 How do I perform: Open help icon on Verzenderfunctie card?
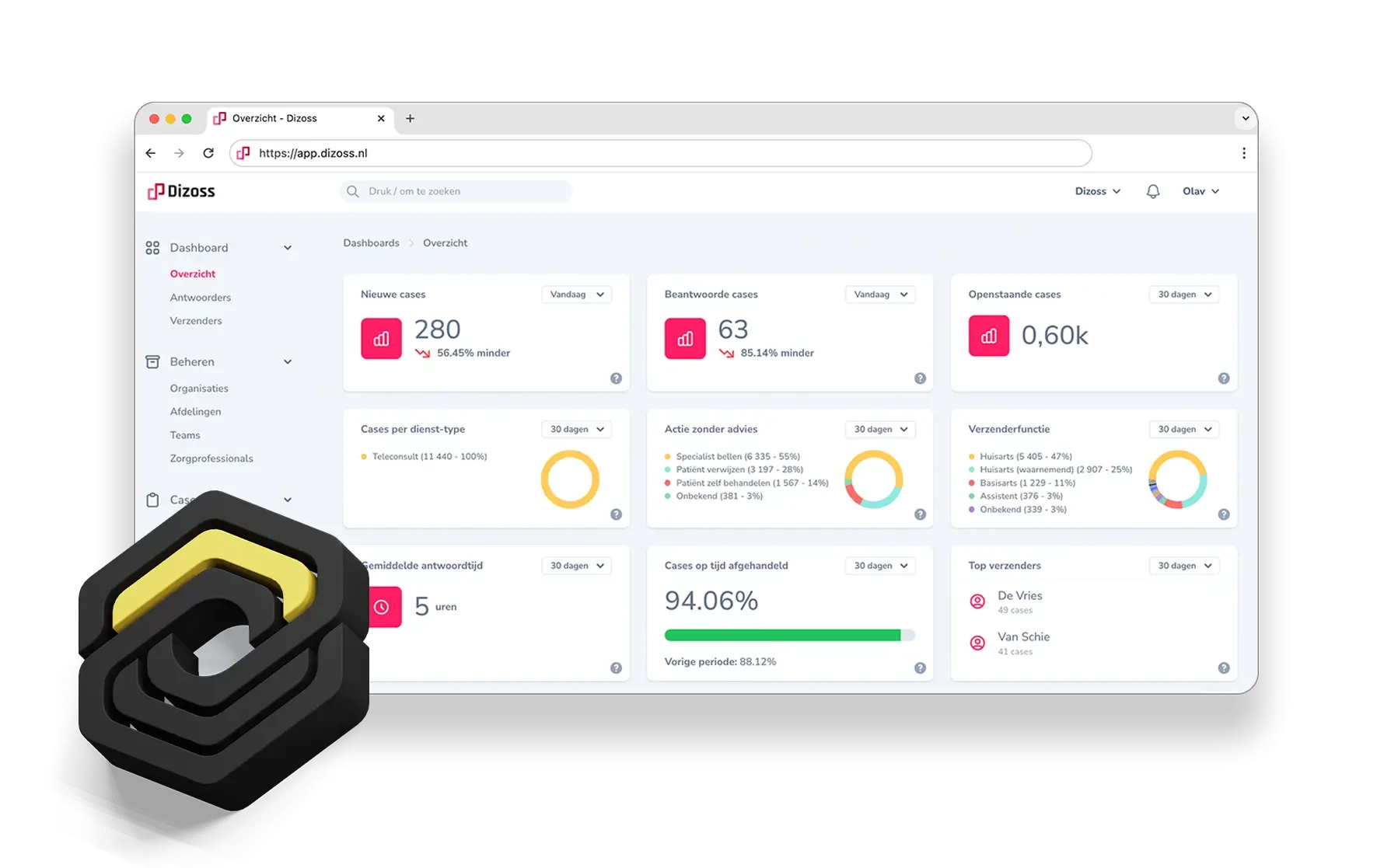[x=1224, y=514]
